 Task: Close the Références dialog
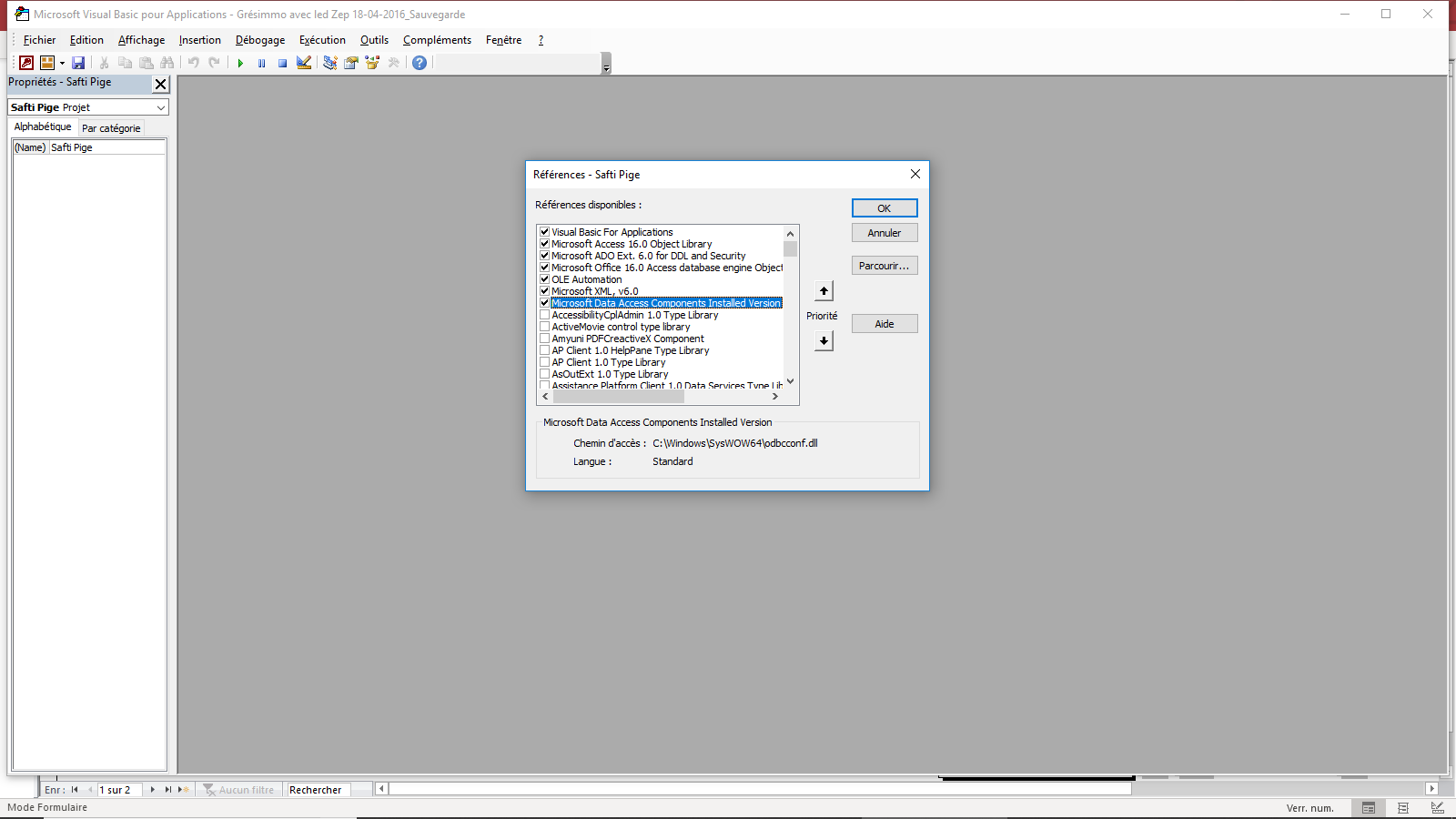915,174
